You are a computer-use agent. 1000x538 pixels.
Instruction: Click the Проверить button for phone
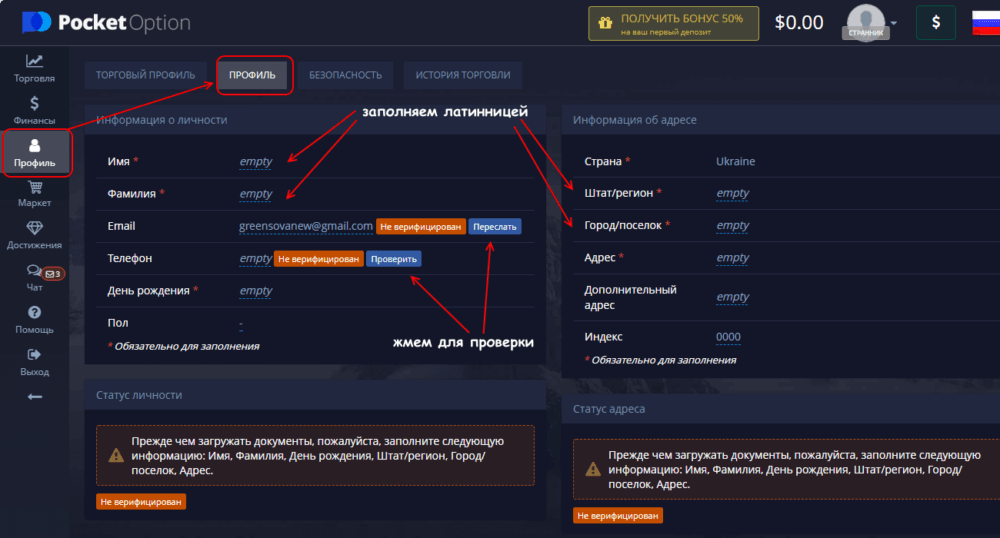393,259
